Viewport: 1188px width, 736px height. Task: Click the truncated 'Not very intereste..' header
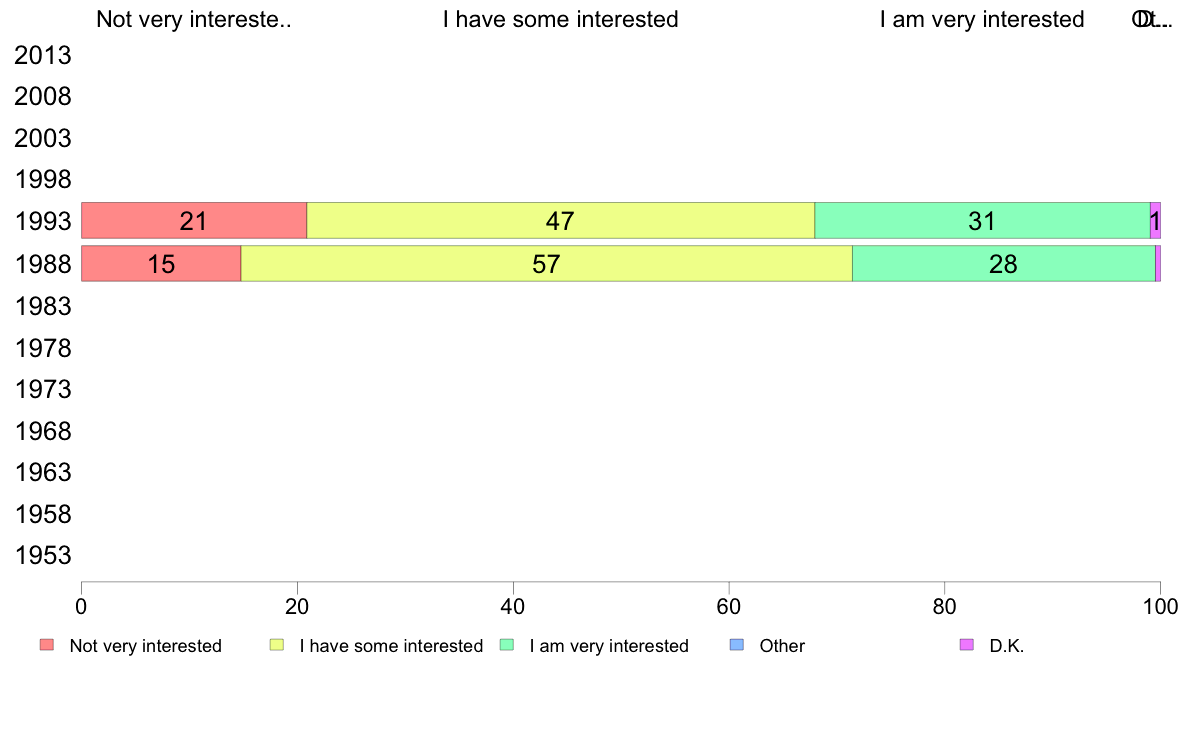[x=194, y=19]
